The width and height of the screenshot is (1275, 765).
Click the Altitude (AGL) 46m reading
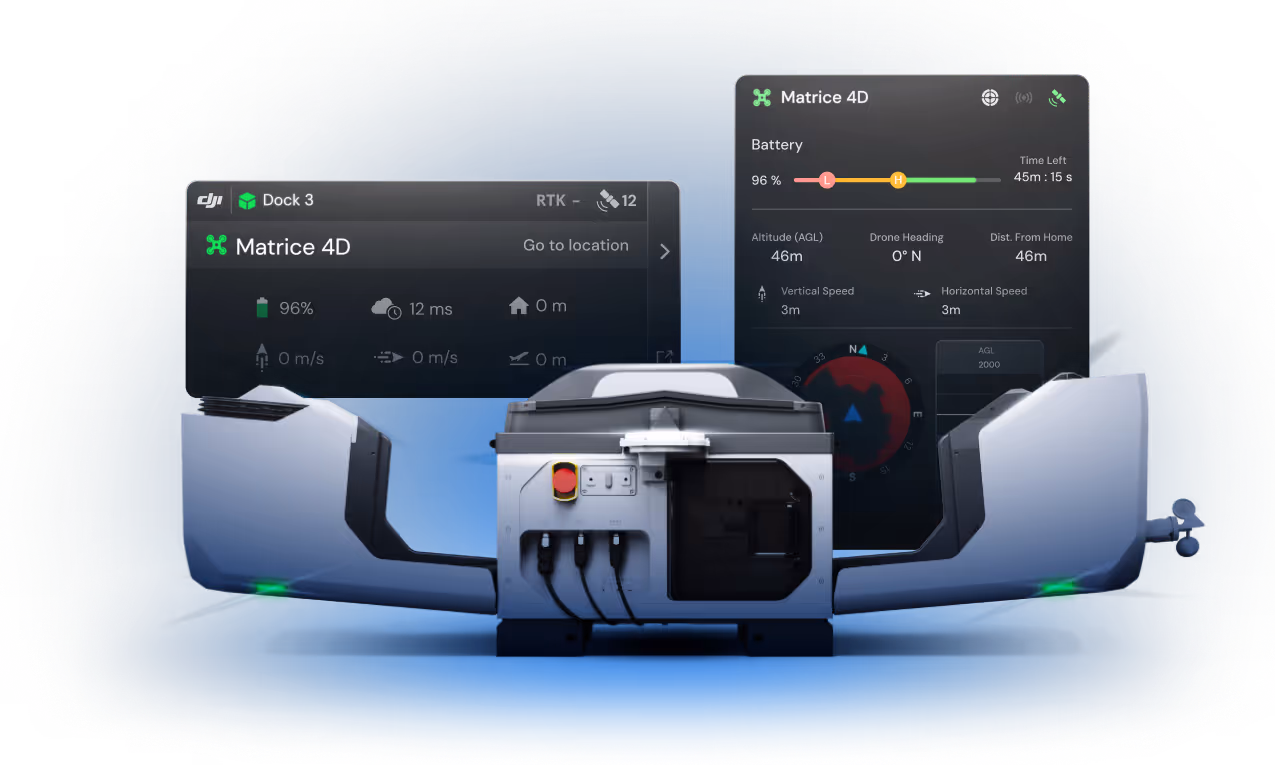pyautogui.click(x=787, y=247)
